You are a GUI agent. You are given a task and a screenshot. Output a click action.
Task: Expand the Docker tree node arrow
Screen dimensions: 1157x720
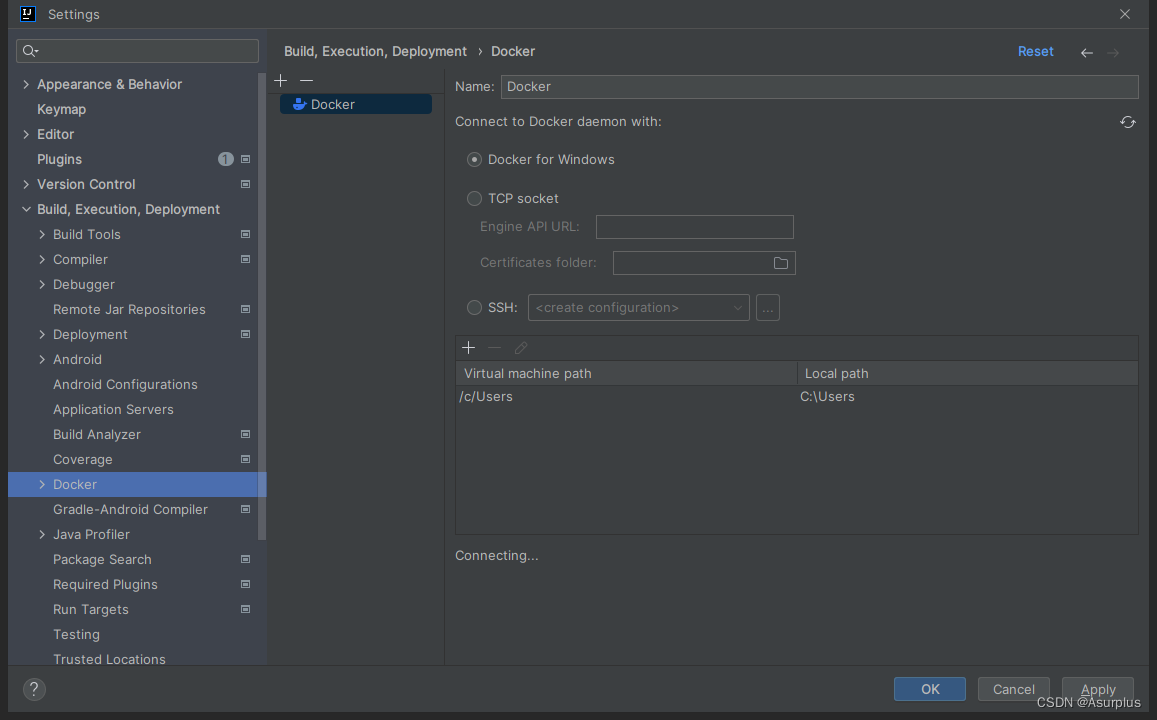click(x=42, y=485)
